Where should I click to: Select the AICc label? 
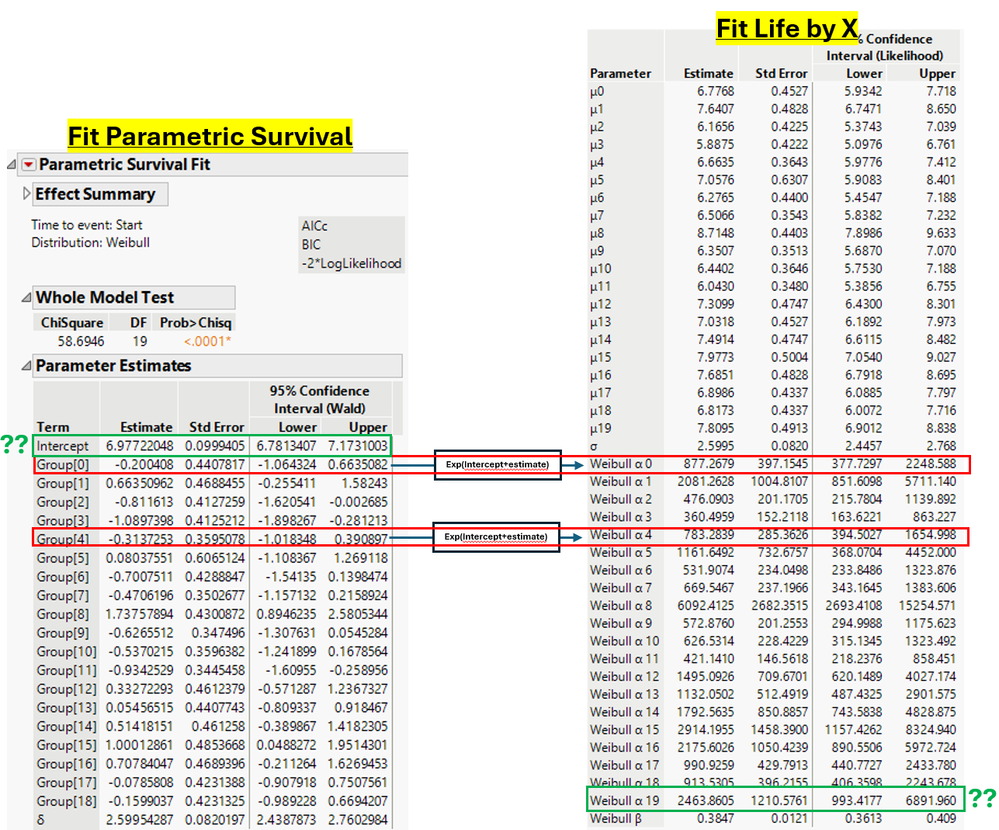pyautogui.click(x=315, y=226)
